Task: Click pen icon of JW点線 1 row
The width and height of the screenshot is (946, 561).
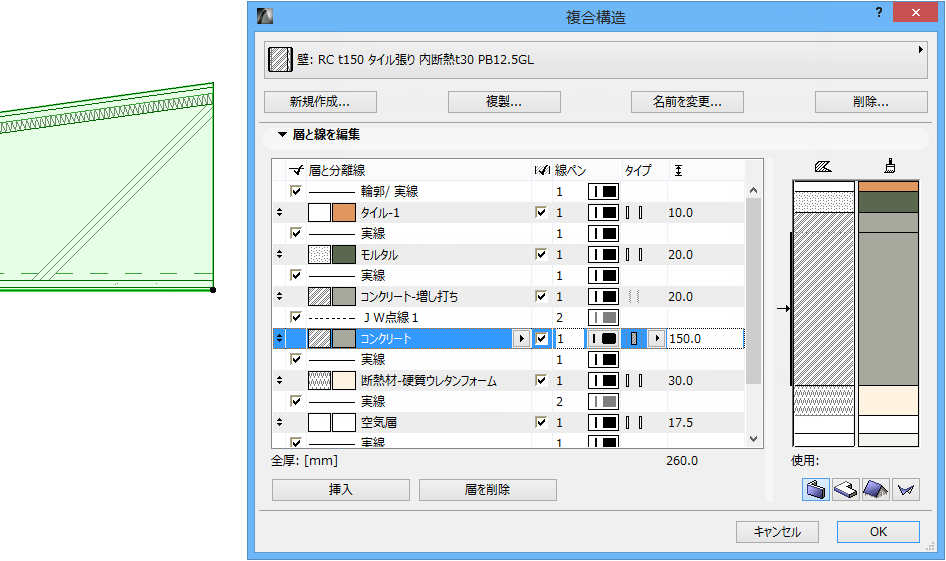Action: [x=603, y=317]
